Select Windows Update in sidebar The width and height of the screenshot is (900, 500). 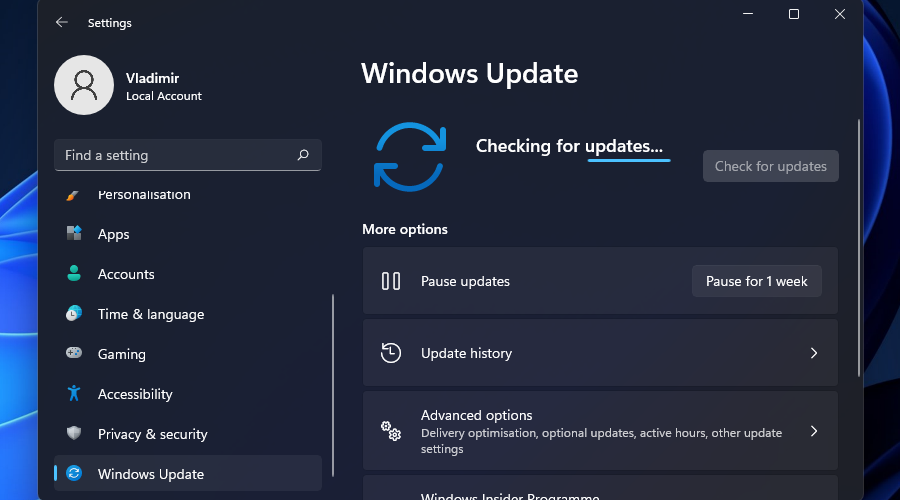pyautogui.click(x=188, y=474)
